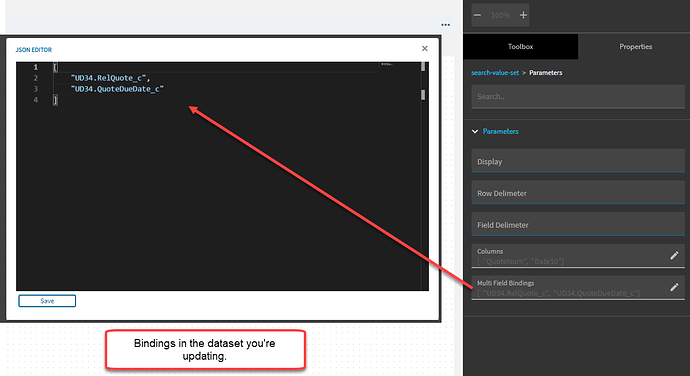This screenshot has width=690, height=376.
Task: Collapse the Parameters section chevron
Action: [475, 131]
